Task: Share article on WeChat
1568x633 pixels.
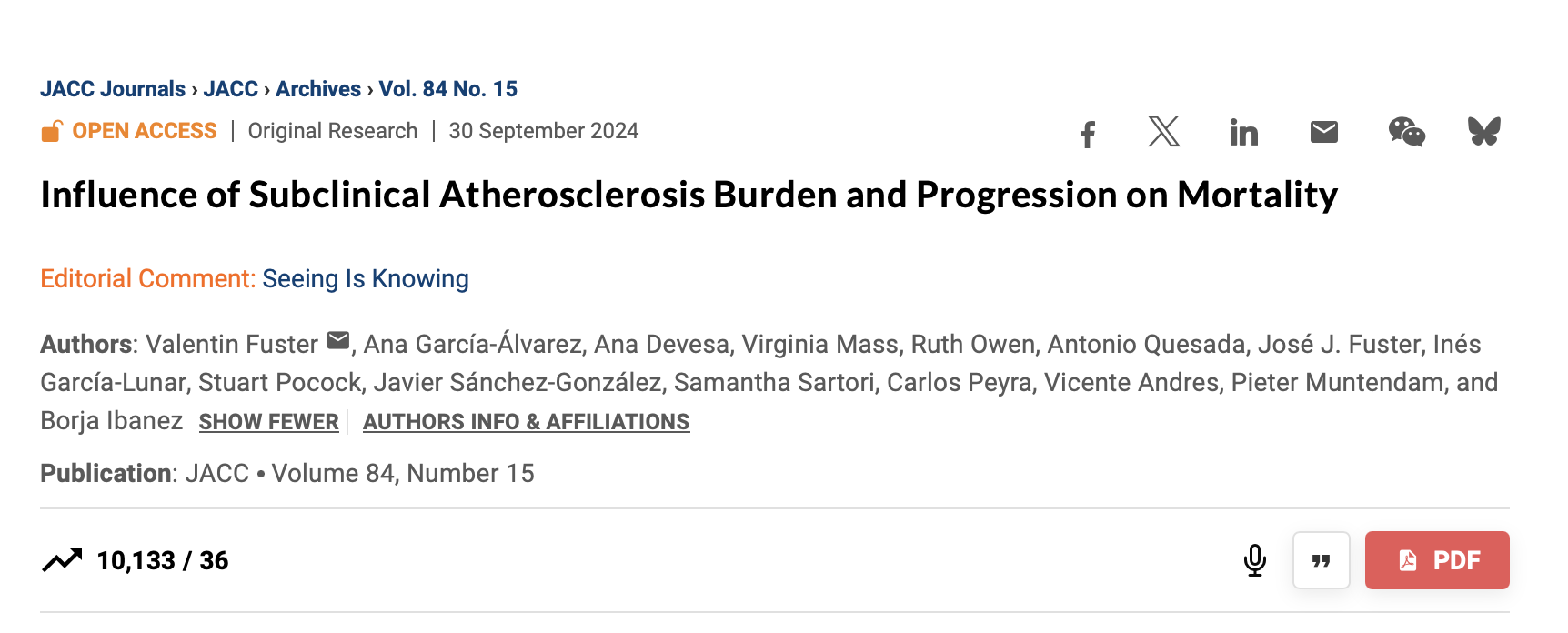Action: point(1406,132)
